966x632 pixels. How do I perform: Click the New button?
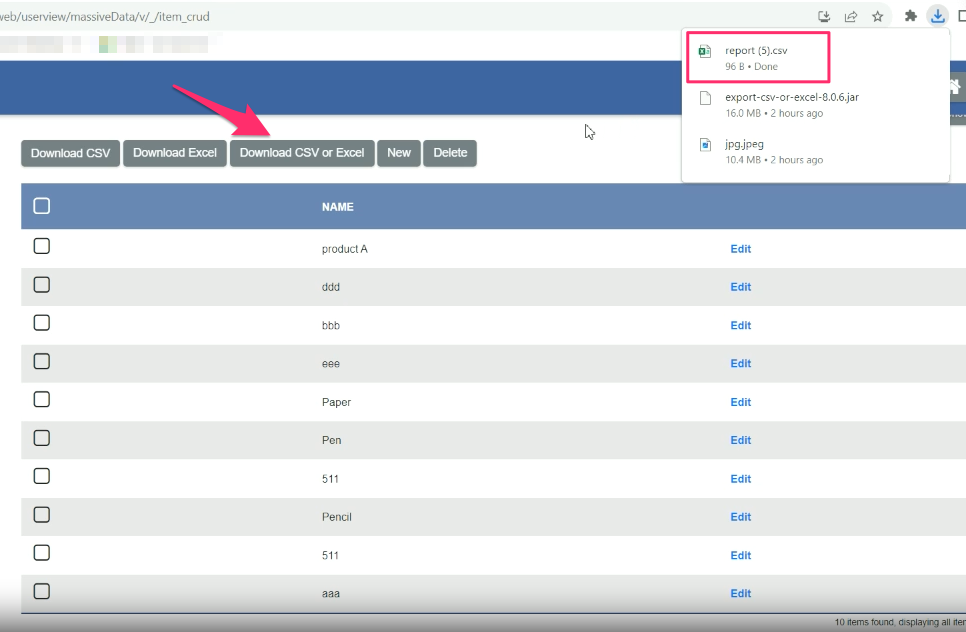pyautogui.click(x=399, y=153)
